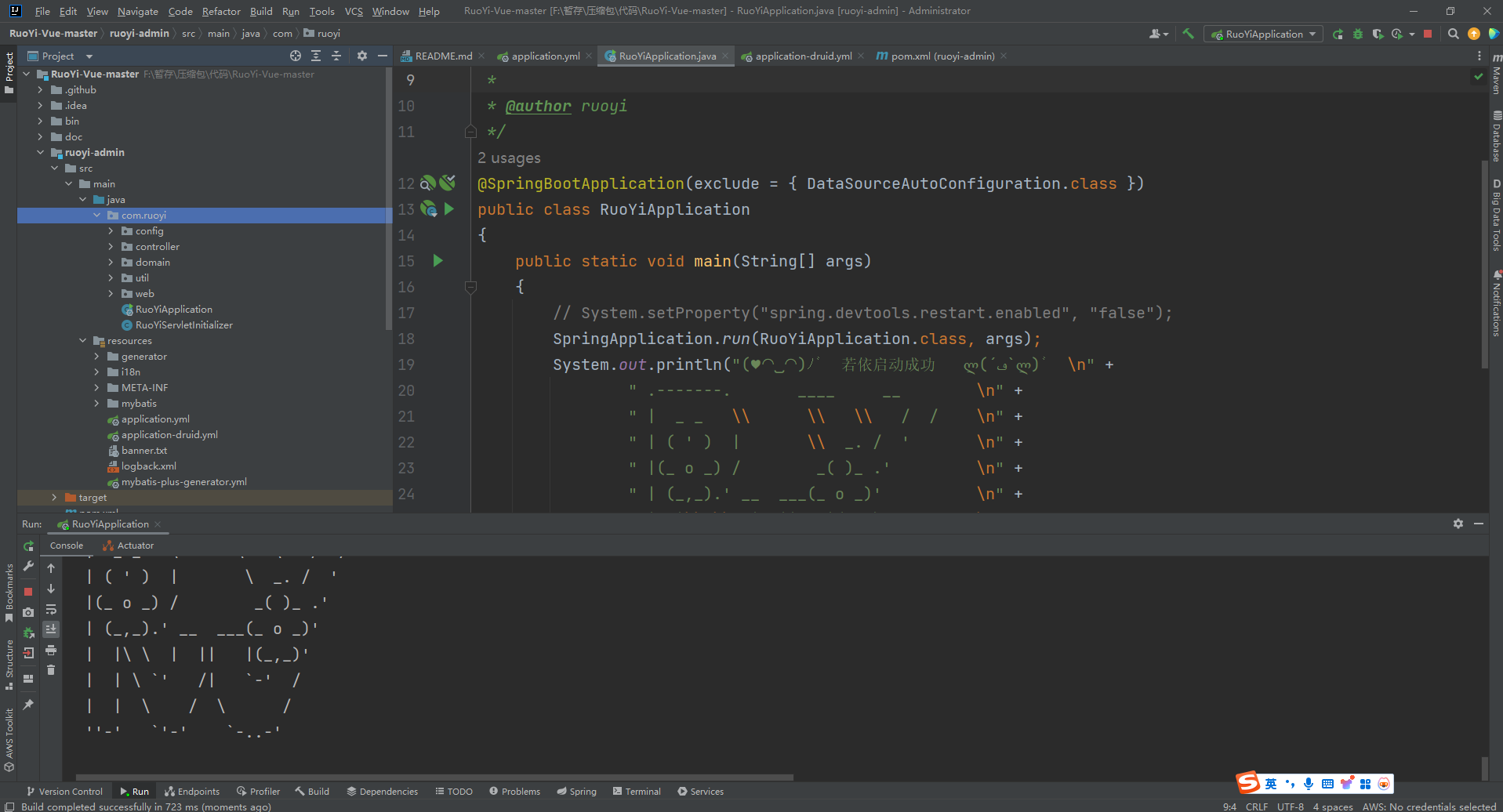Screen dimensions: 1503x812
Task: Open Terminal tool window
Action: tap(637, 792)
